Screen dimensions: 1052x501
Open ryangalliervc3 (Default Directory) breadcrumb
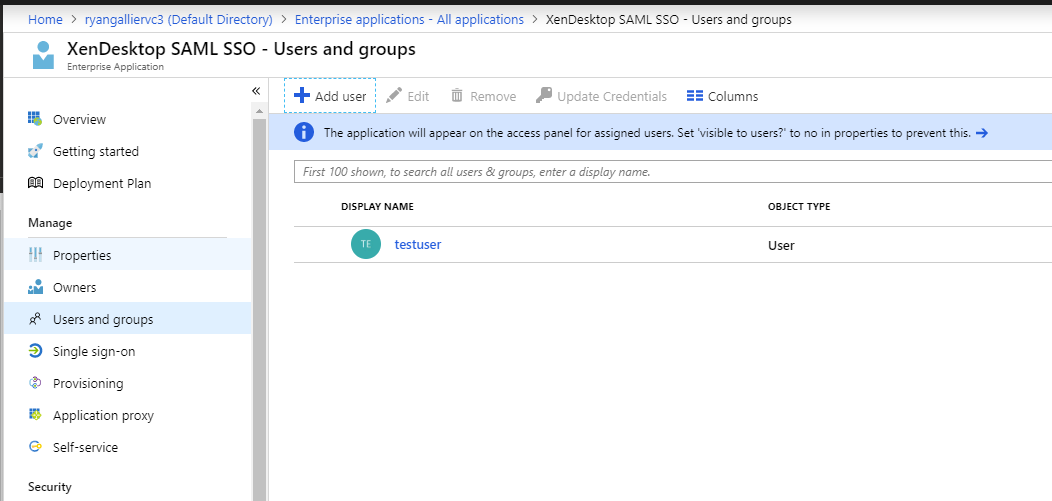[178, 19]
